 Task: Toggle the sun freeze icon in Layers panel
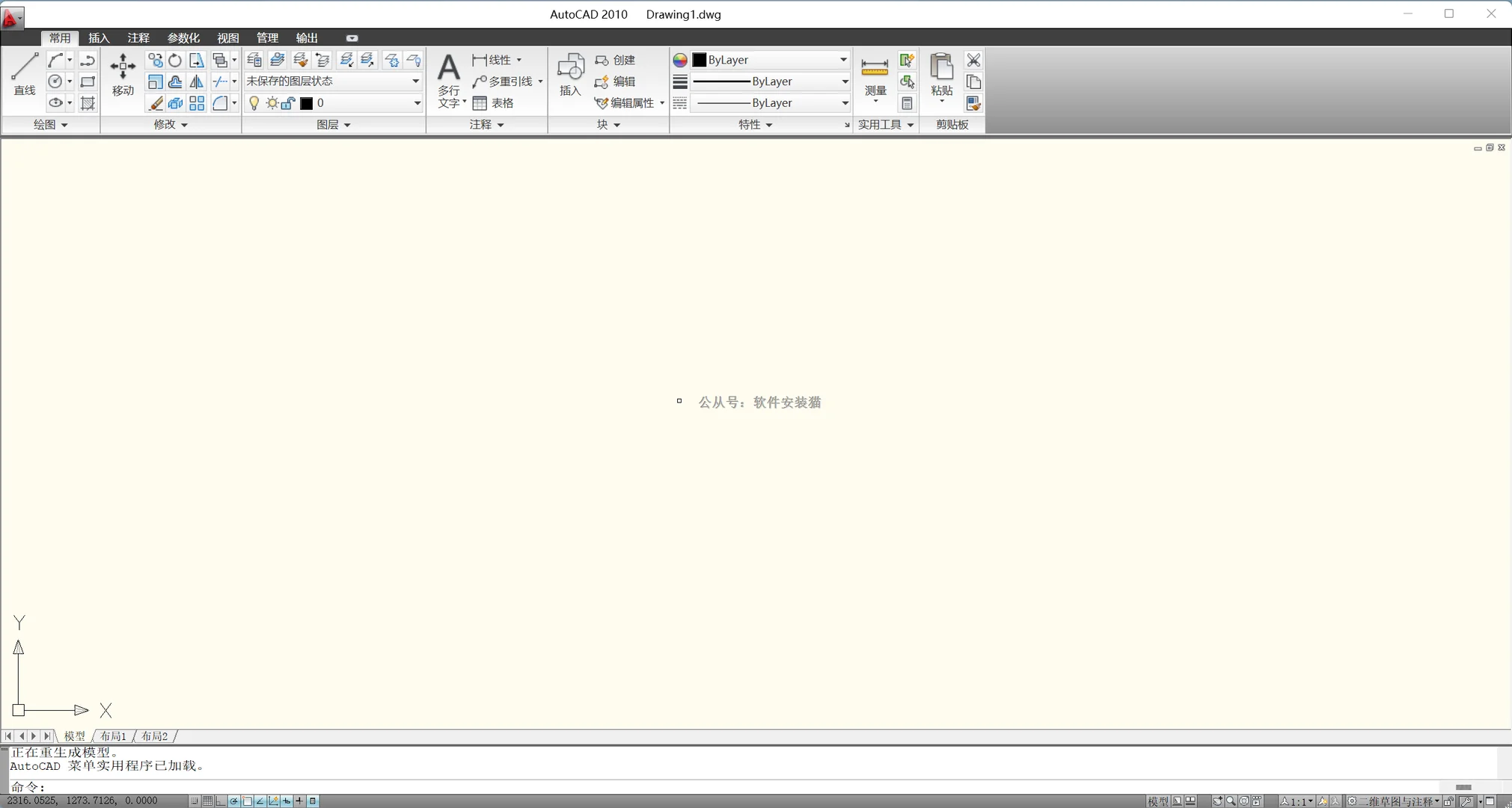point(271,103)
